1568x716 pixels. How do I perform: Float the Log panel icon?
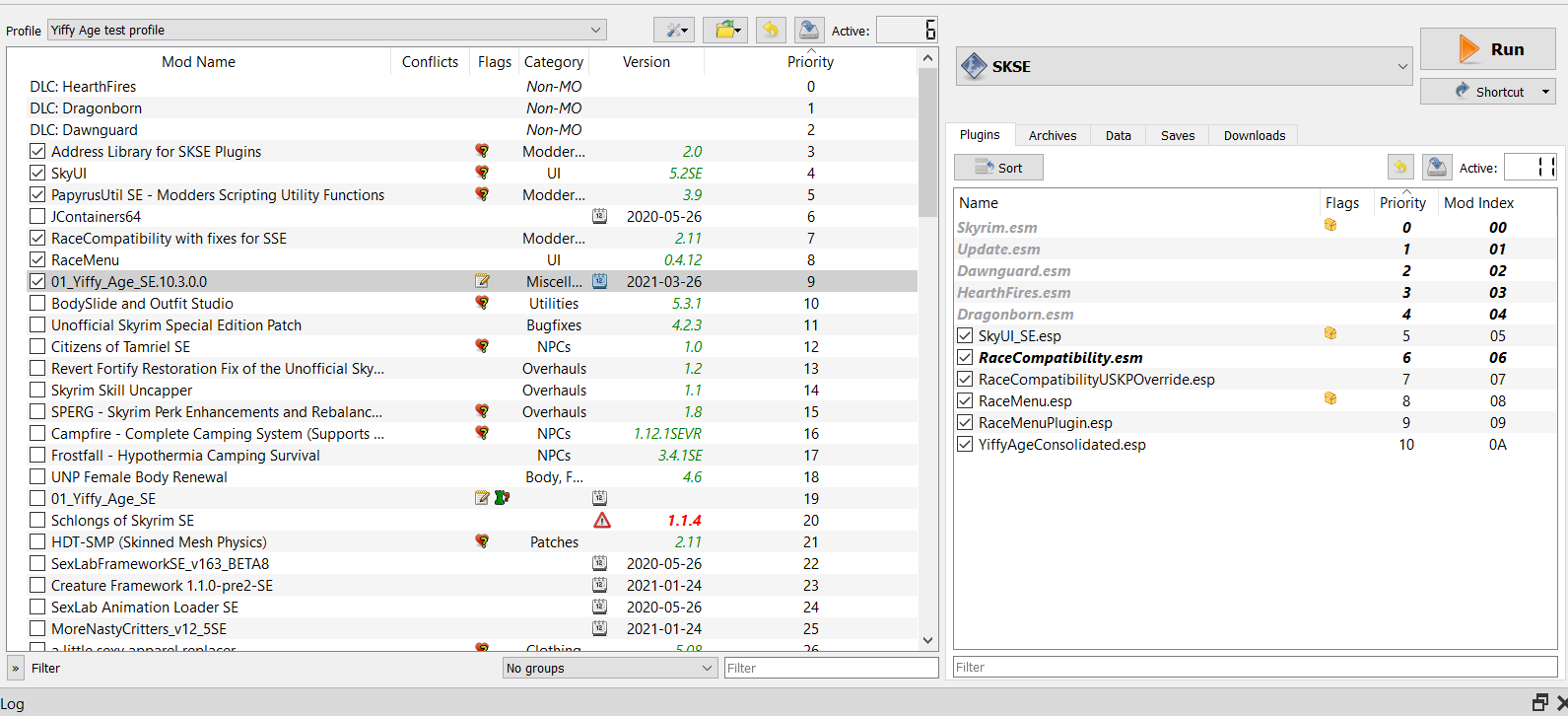[1539, 702]
